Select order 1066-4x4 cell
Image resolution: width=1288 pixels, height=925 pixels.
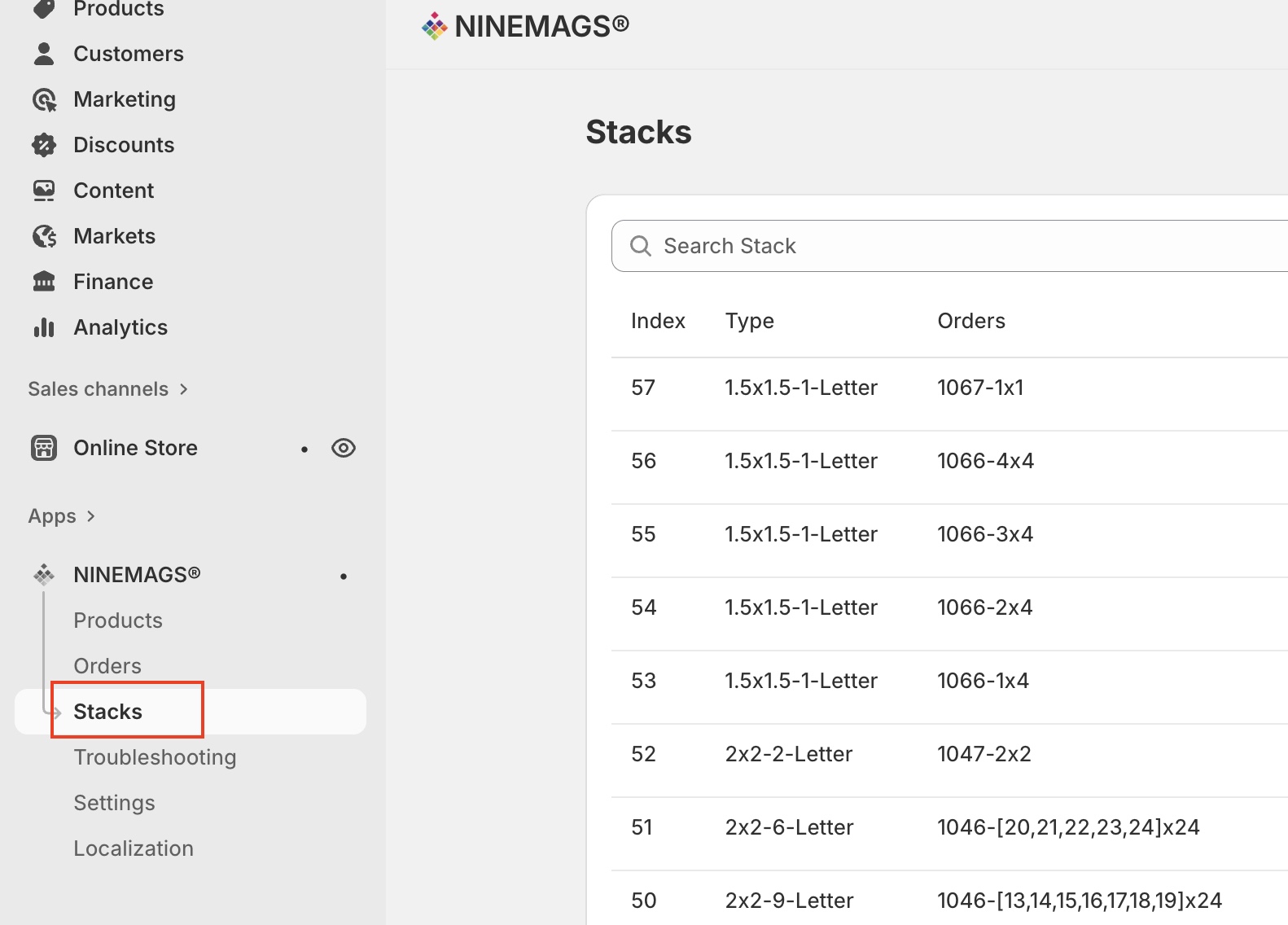tap(985, 461)
